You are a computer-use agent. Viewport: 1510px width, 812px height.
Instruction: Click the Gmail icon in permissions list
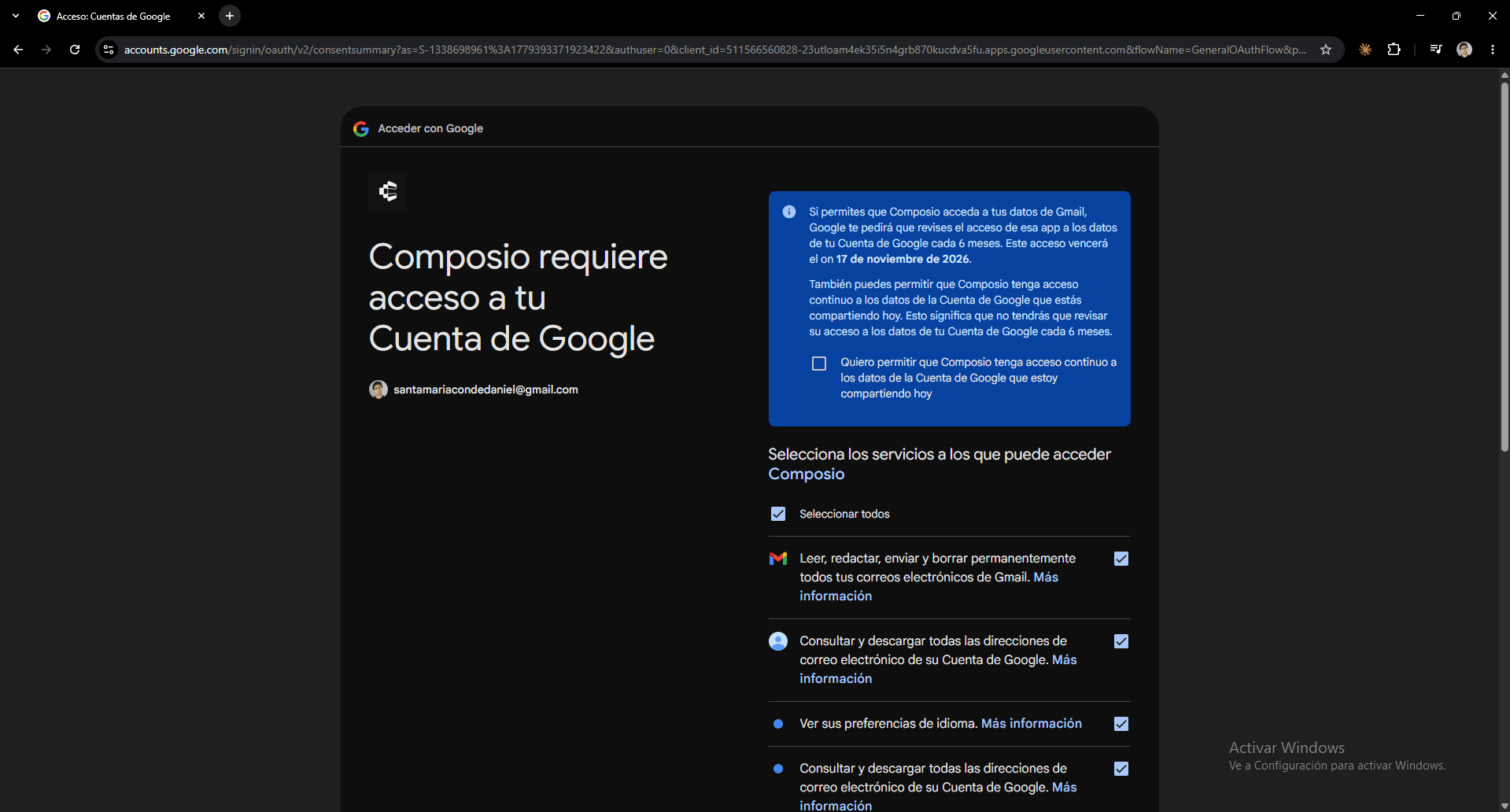tap(778, 559)
